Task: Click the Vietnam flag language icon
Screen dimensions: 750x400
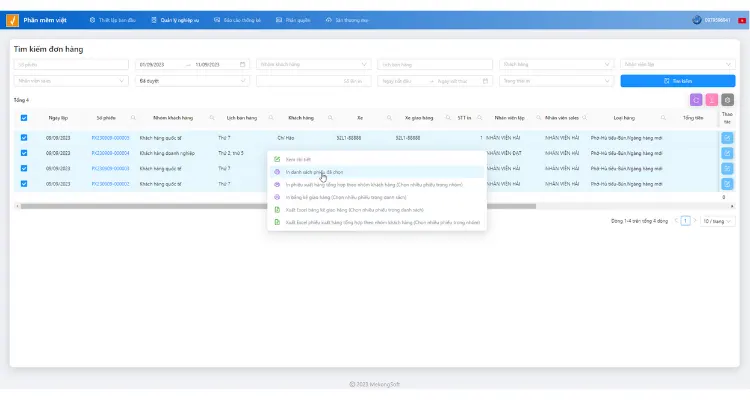Action: click(742, 21)
